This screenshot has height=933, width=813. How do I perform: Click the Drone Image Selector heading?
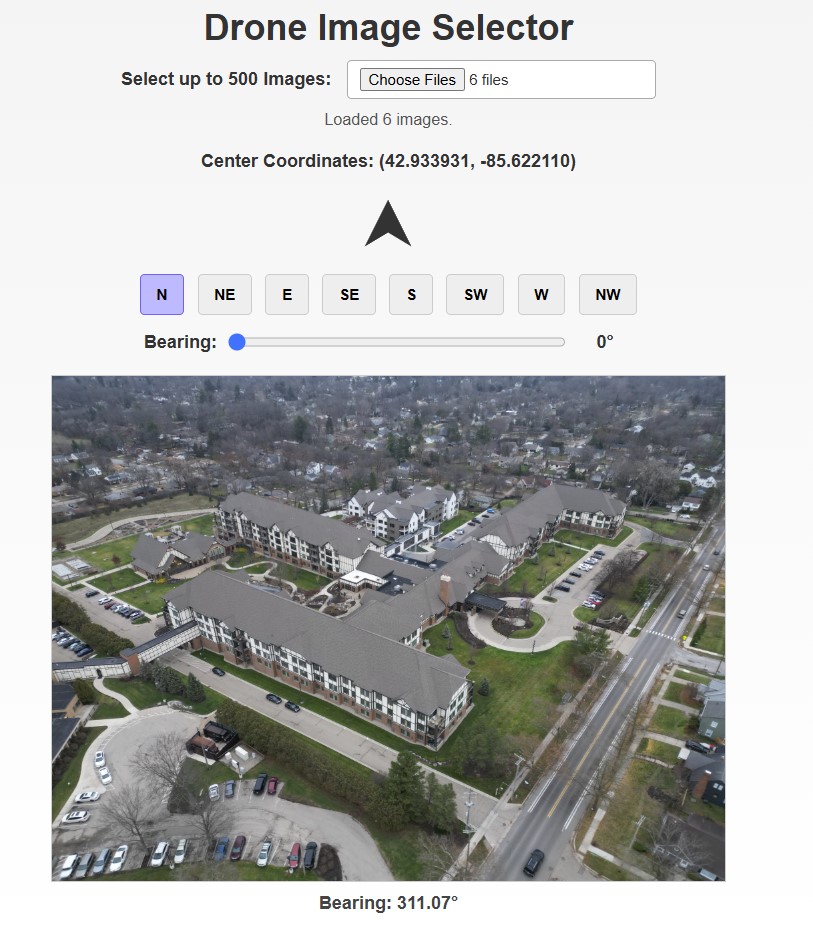pyautogui.click(x=389, y=27)
